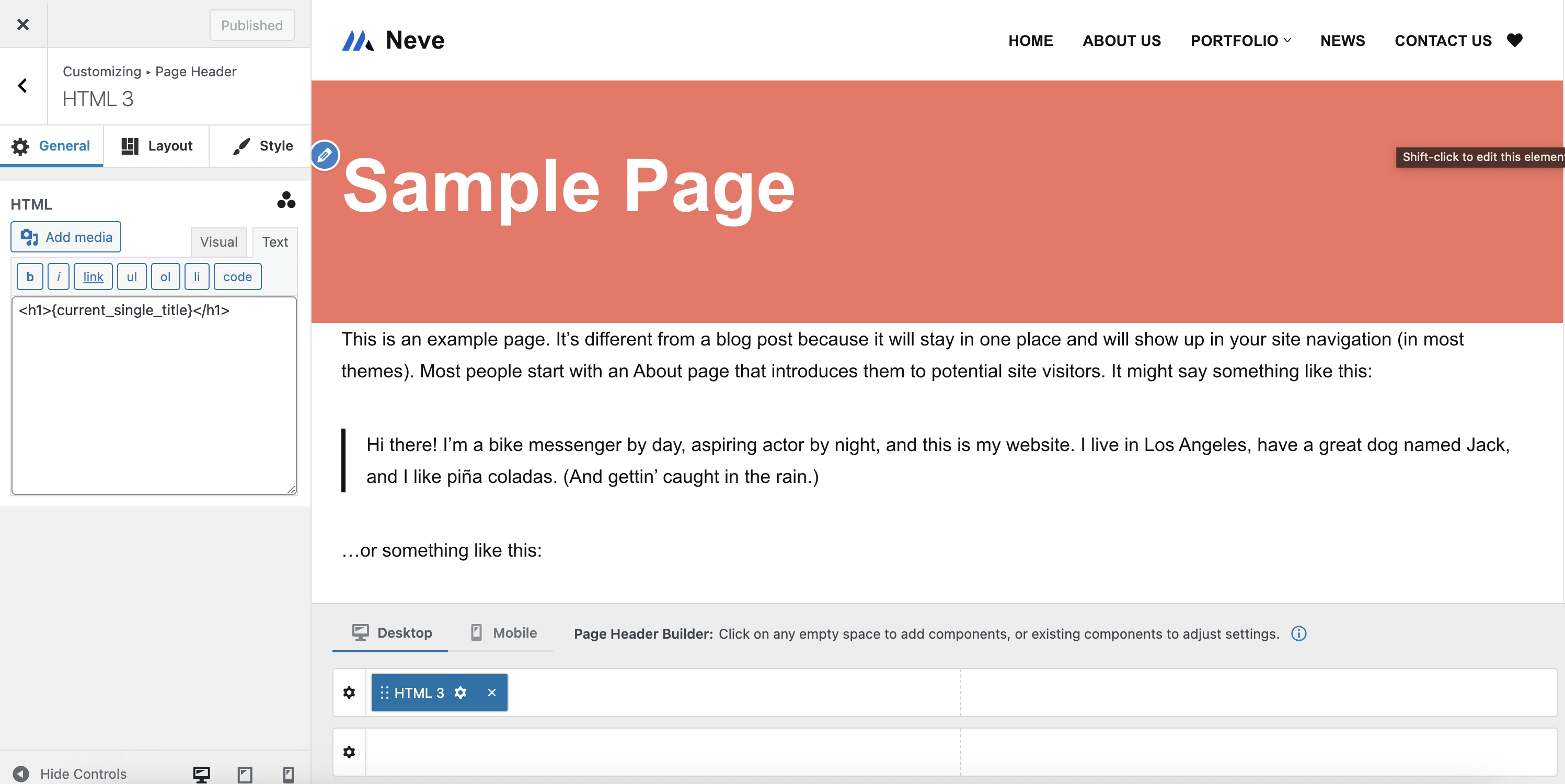Insert code tag with code button

point(237,277)
